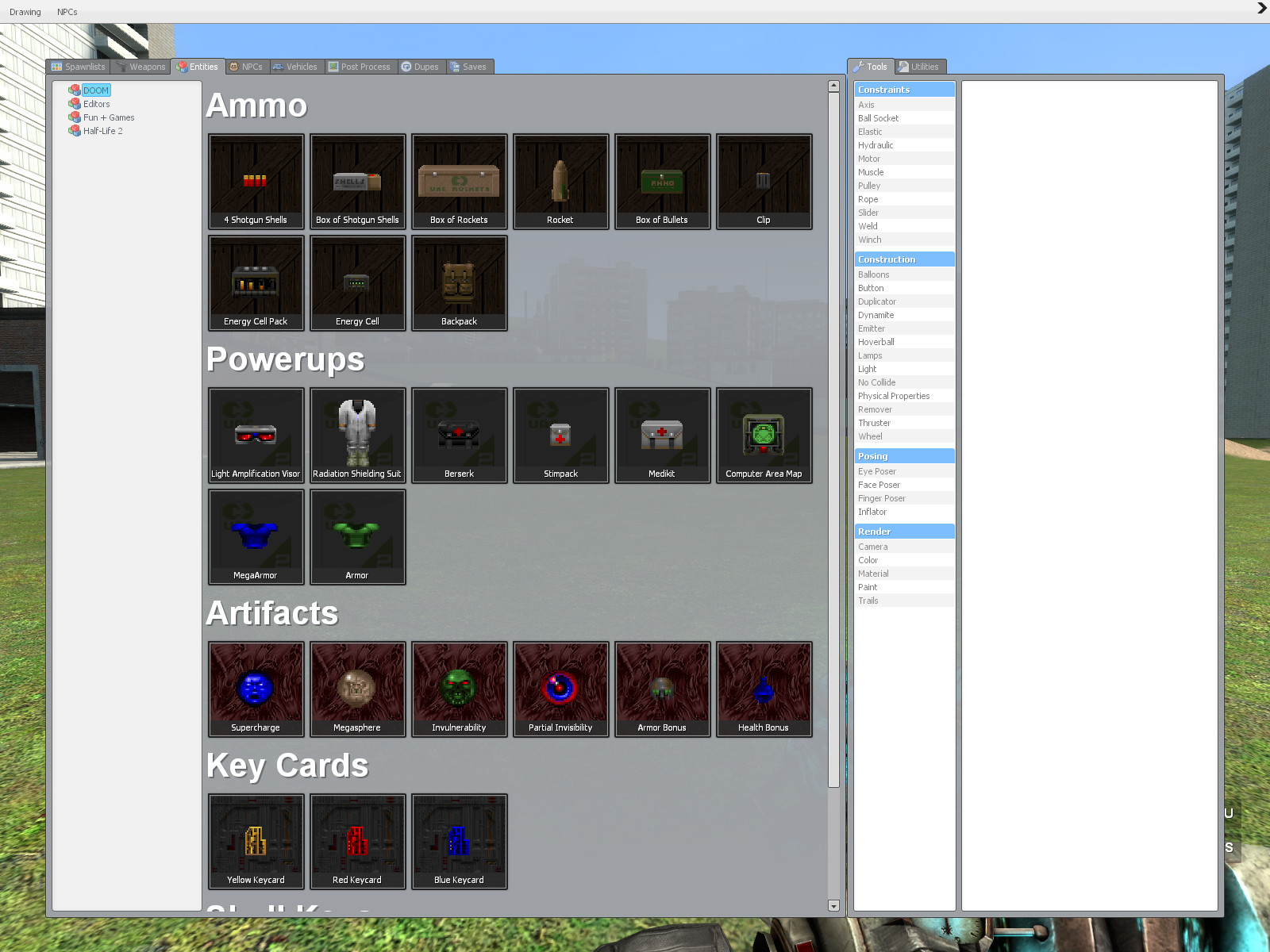
Task: Switch to the Vehicles tab
Action: coord(295,67)
